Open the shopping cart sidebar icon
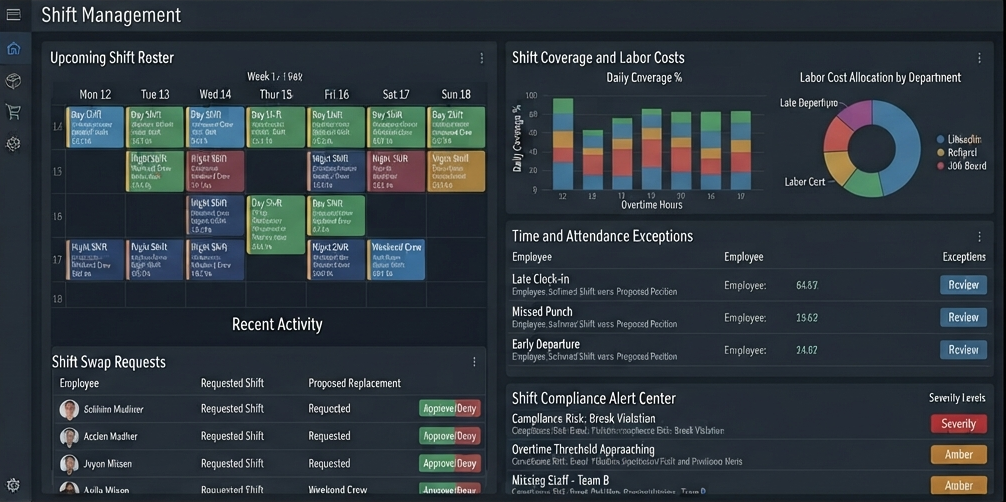Viewport: 1006px width, 502px height. [x=13, y=112]
